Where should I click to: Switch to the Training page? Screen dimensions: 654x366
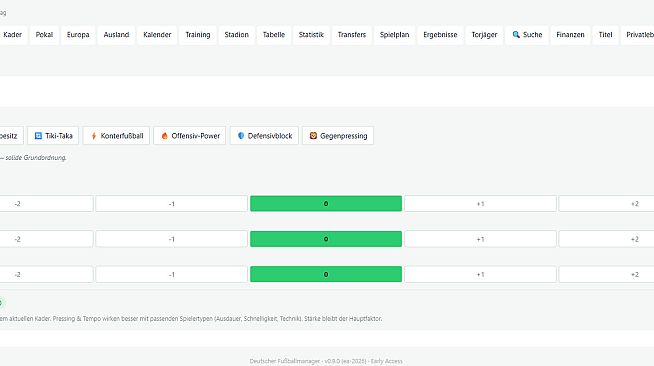click(198, 35)
